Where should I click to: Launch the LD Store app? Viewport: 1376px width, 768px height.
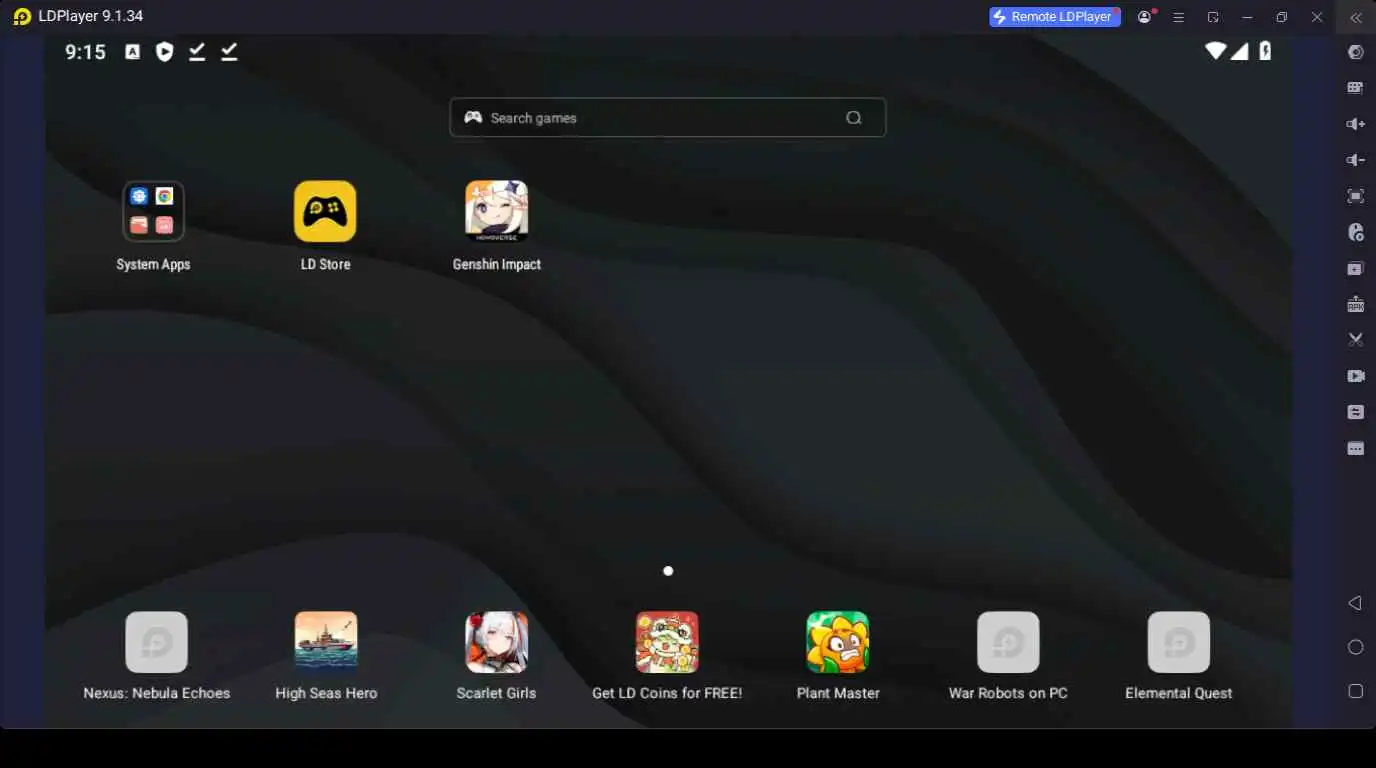coord(325,211)
